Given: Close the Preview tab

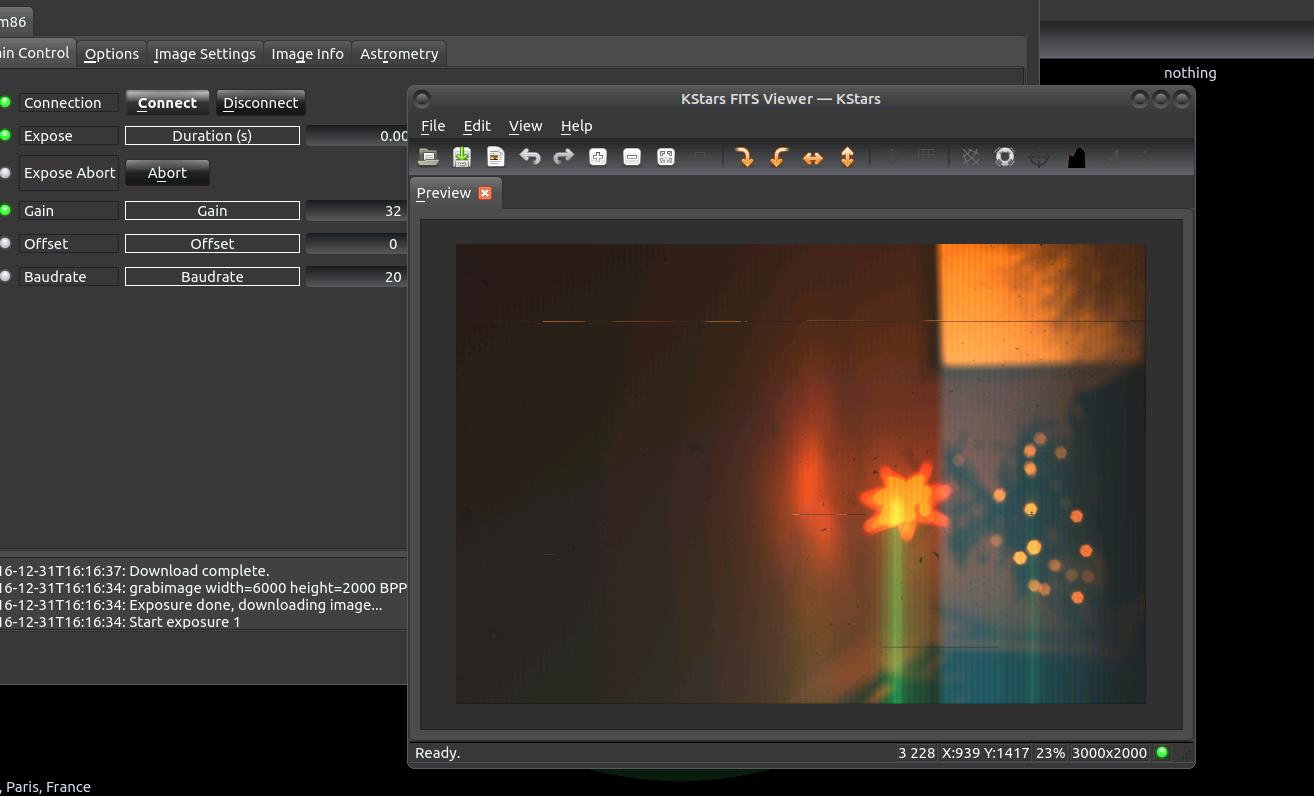Looking at the screenshot, I should [485, 193].
